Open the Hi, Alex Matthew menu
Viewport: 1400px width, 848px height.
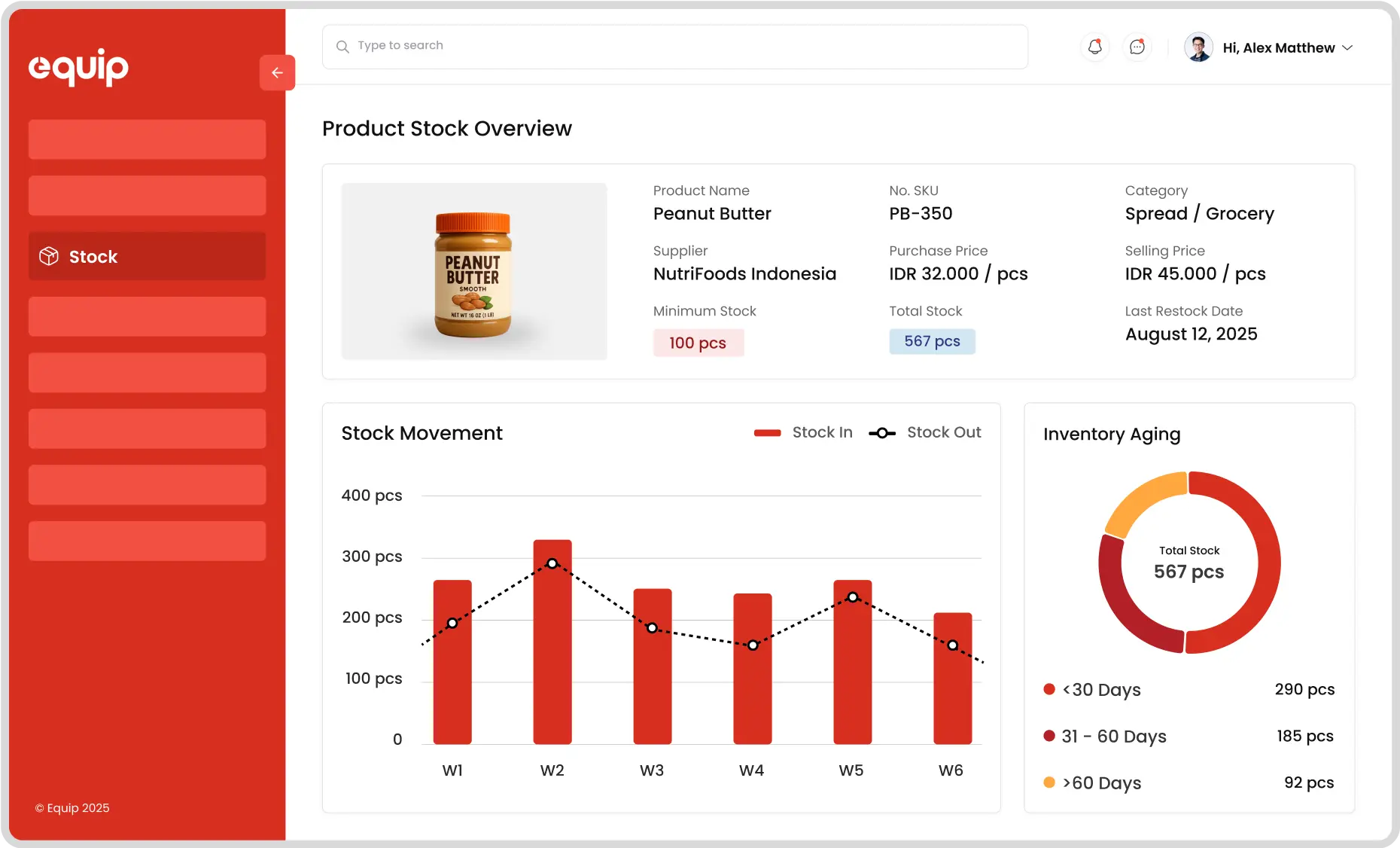pos(1278,47)
